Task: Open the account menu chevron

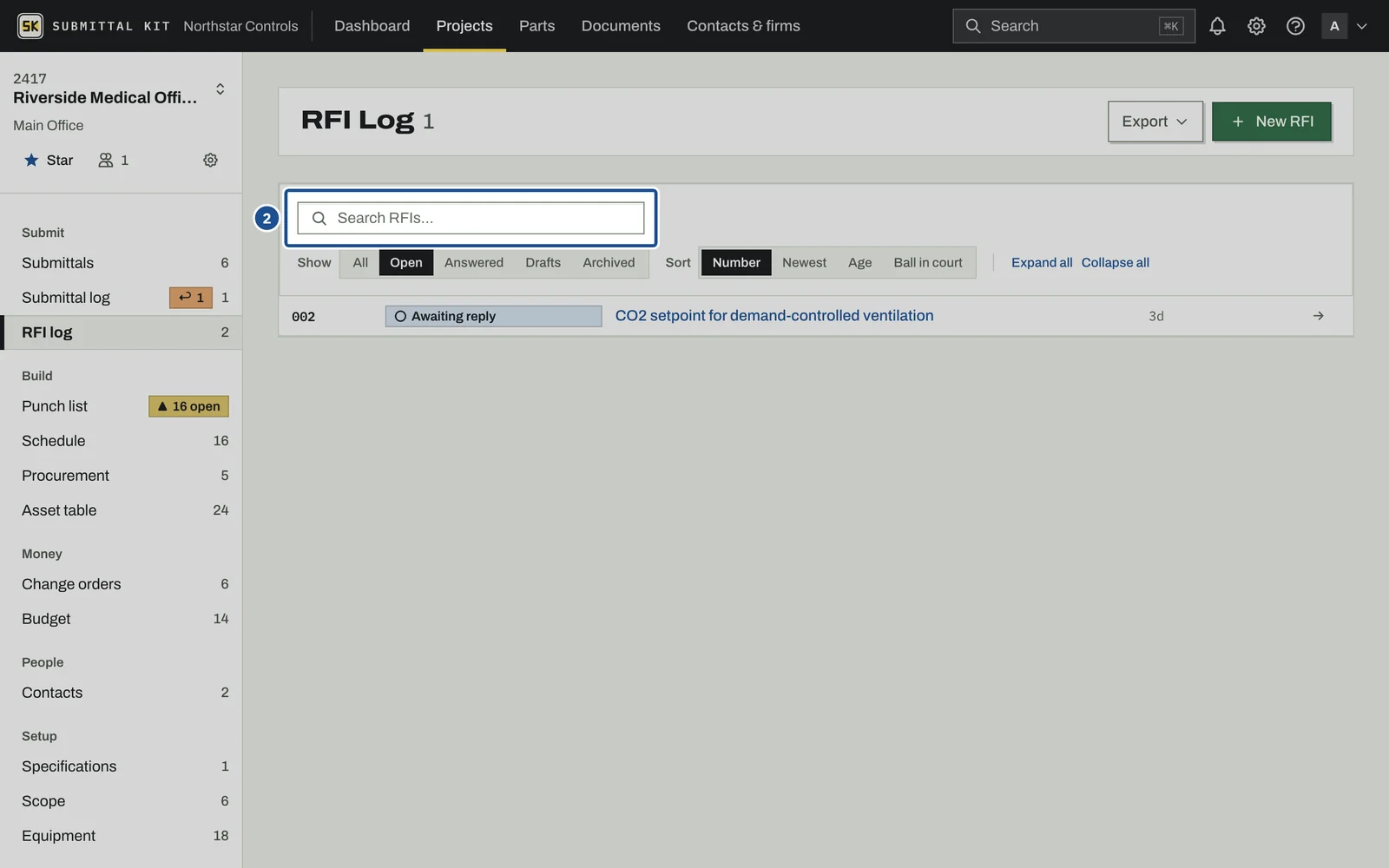Action: tap(1362, 26)
